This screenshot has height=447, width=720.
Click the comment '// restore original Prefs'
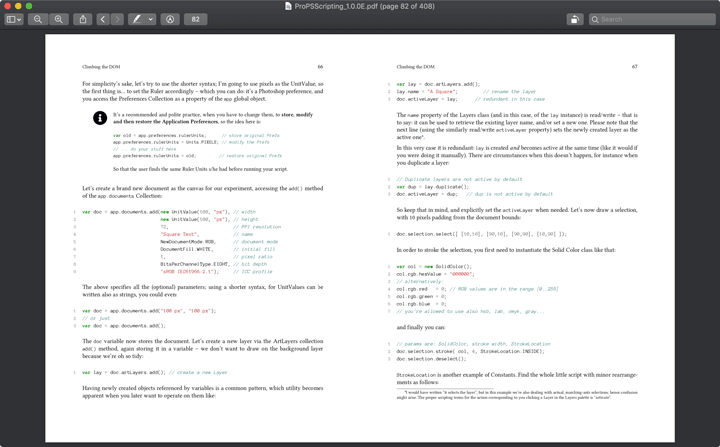(250, 156)
